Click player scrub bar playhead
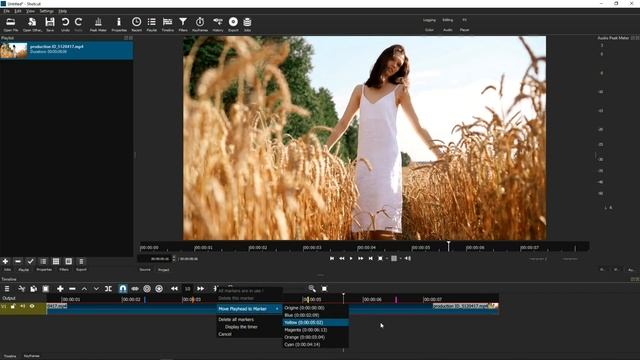This screenshot has width=640, height=360. (449, 246)
